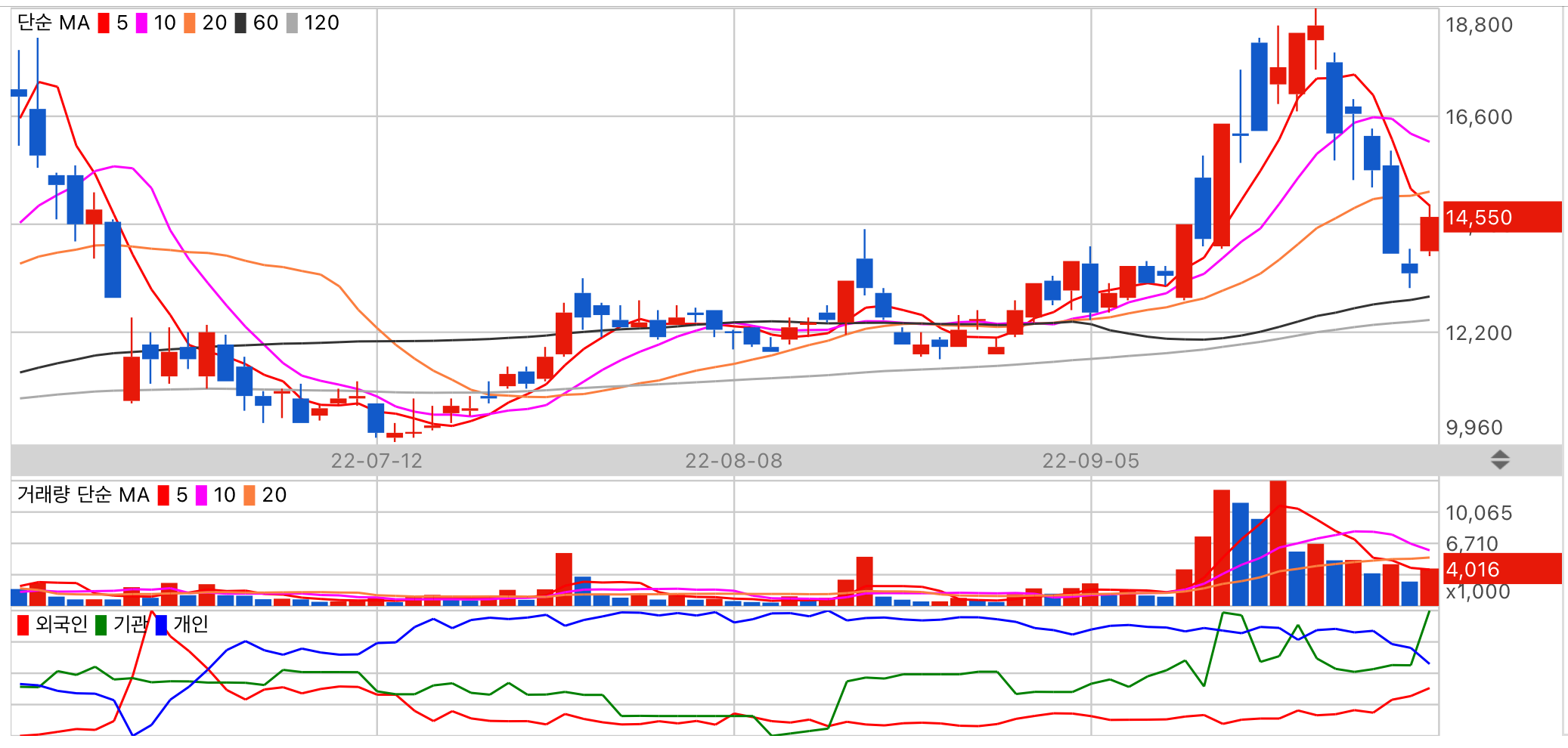Screen dimensions: 1568x748
Task: Click the 18,800 price axis label
Action: 1479,25
